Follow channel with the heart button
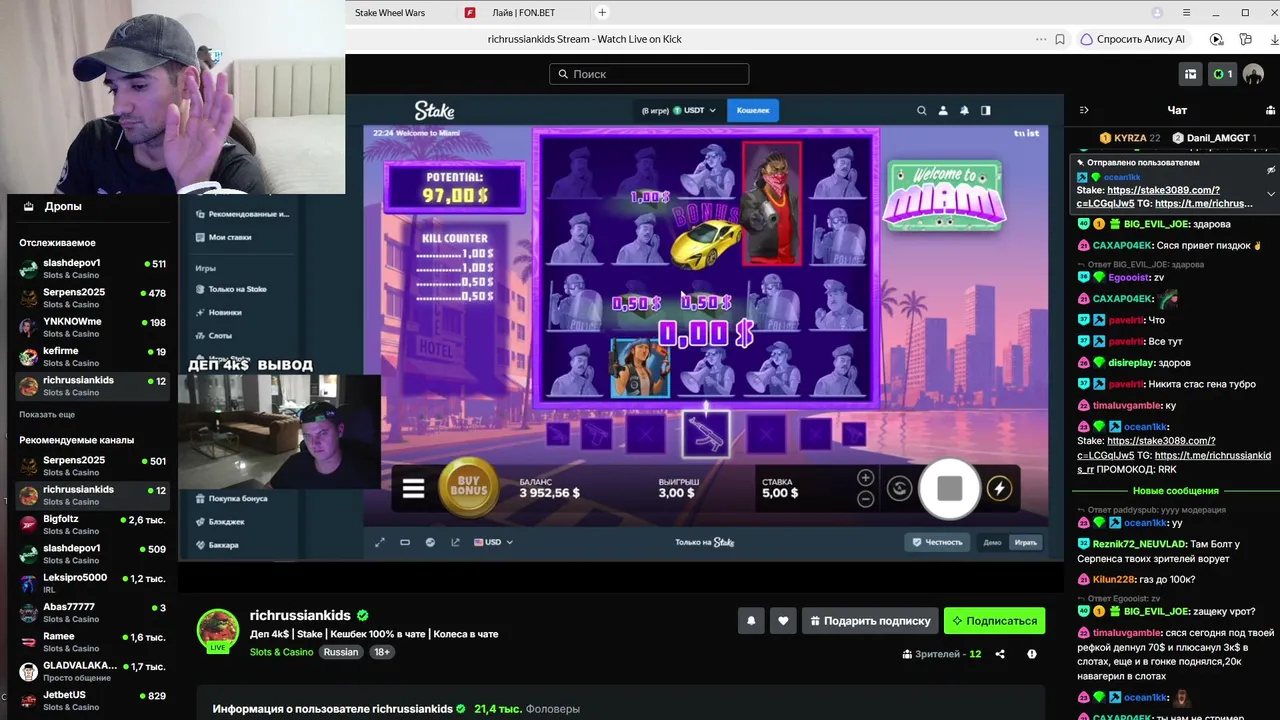The image size is (1280, 720). pos(783,621)
